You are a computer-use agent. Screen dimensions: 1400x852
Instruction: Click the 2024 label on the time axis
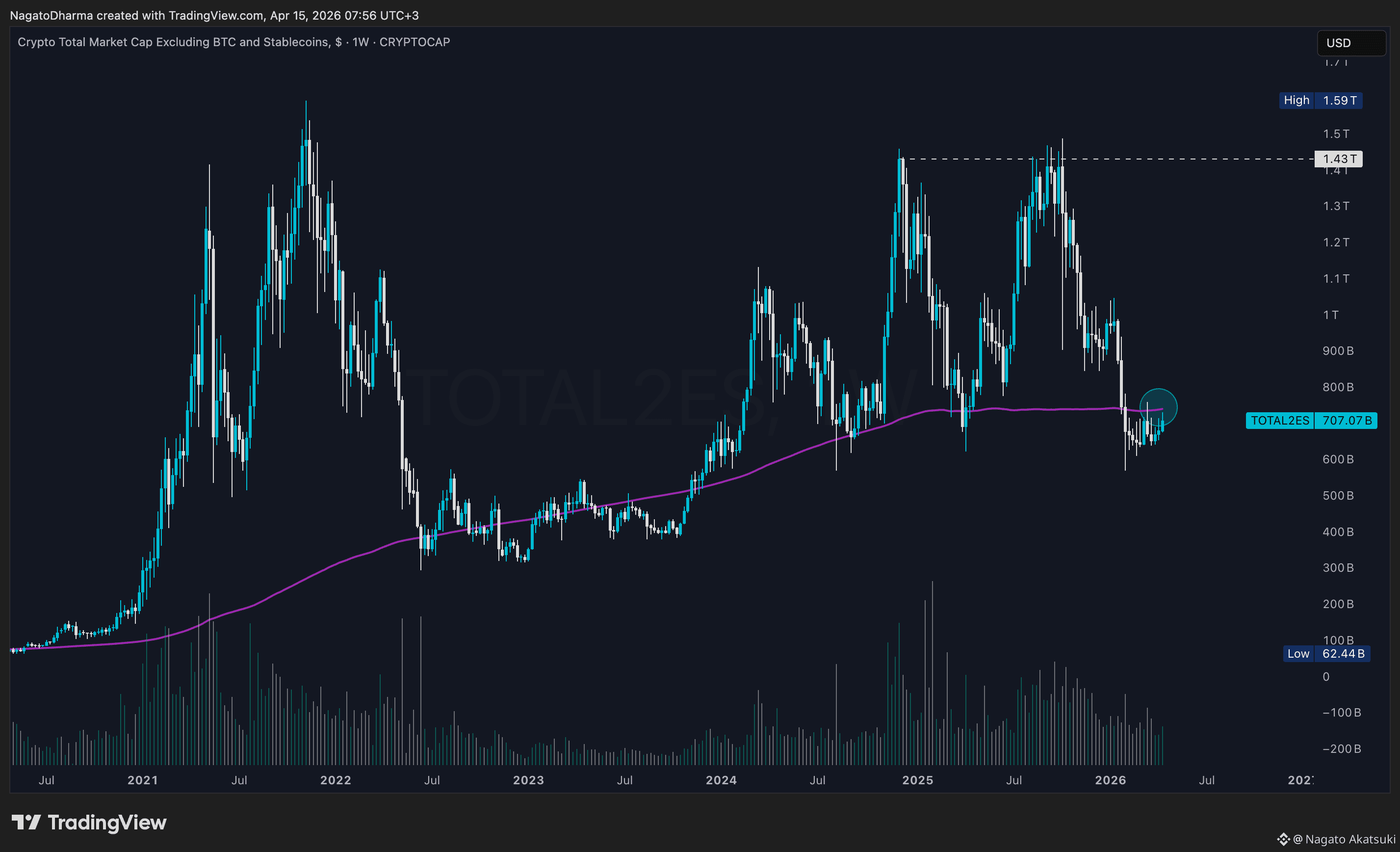point(721,780)
